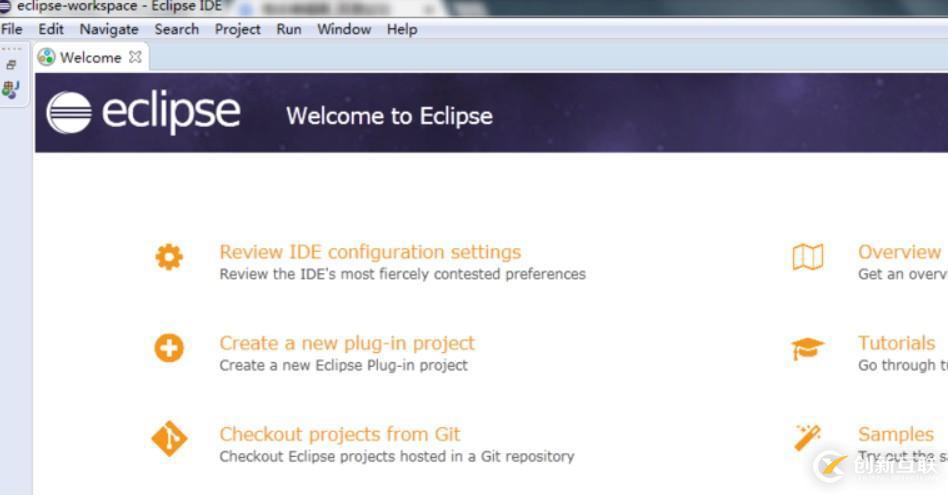Screen dimensions: 948x495
Task: Open the Search menu
Action: click(x=177, y=29)
